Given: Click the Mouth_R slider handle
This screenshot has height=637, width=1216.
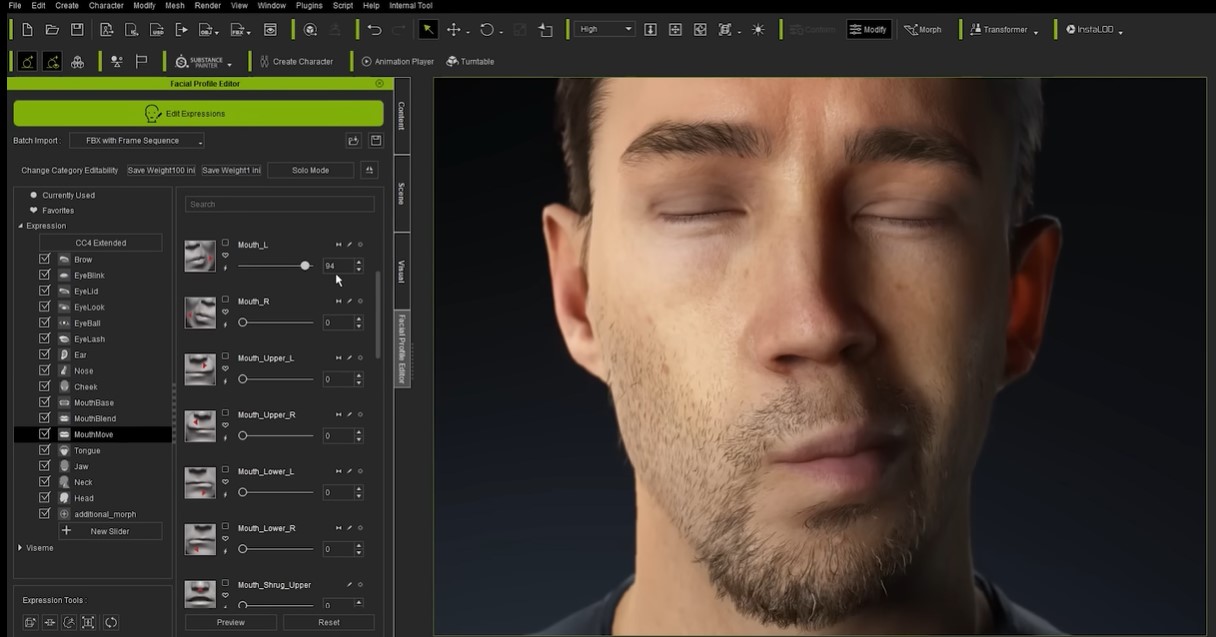Looking at the screenshot, I should (x=243, y=323).
